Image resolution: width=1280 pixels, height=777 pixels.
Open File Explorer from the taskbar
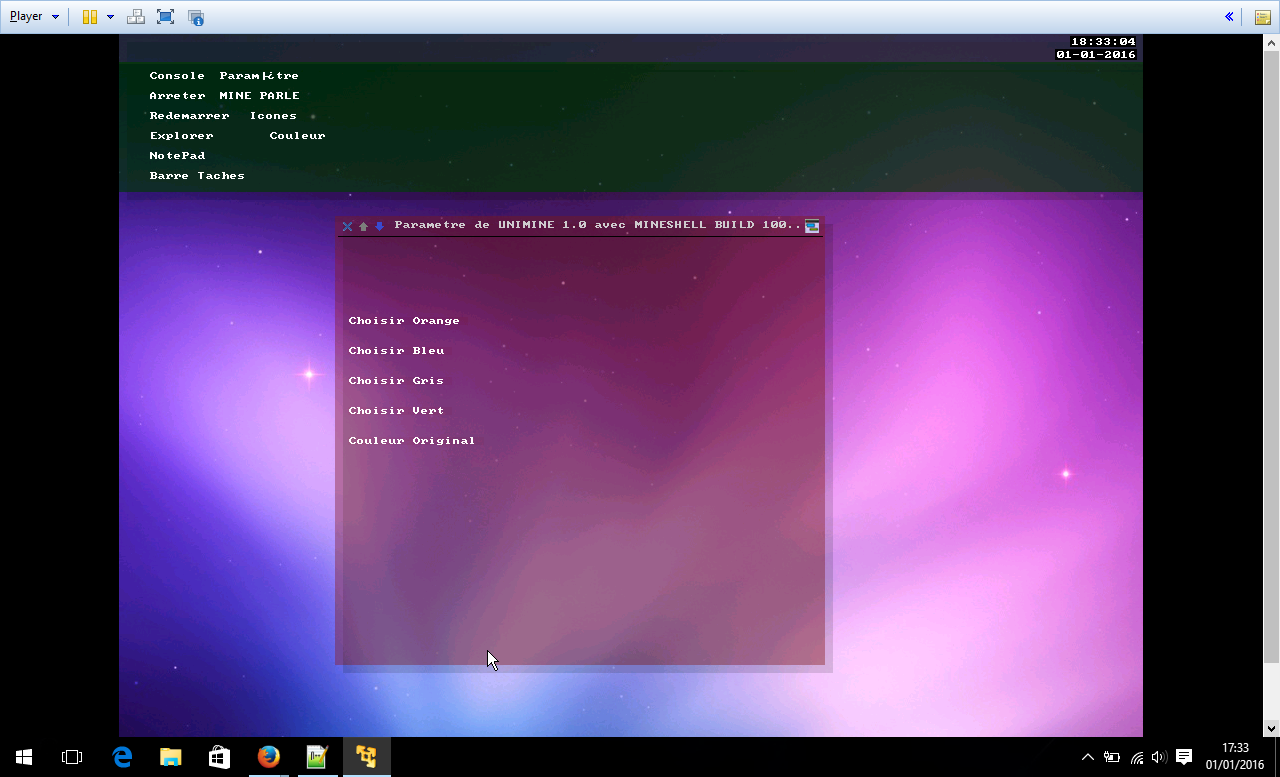[x=171, y=757]
